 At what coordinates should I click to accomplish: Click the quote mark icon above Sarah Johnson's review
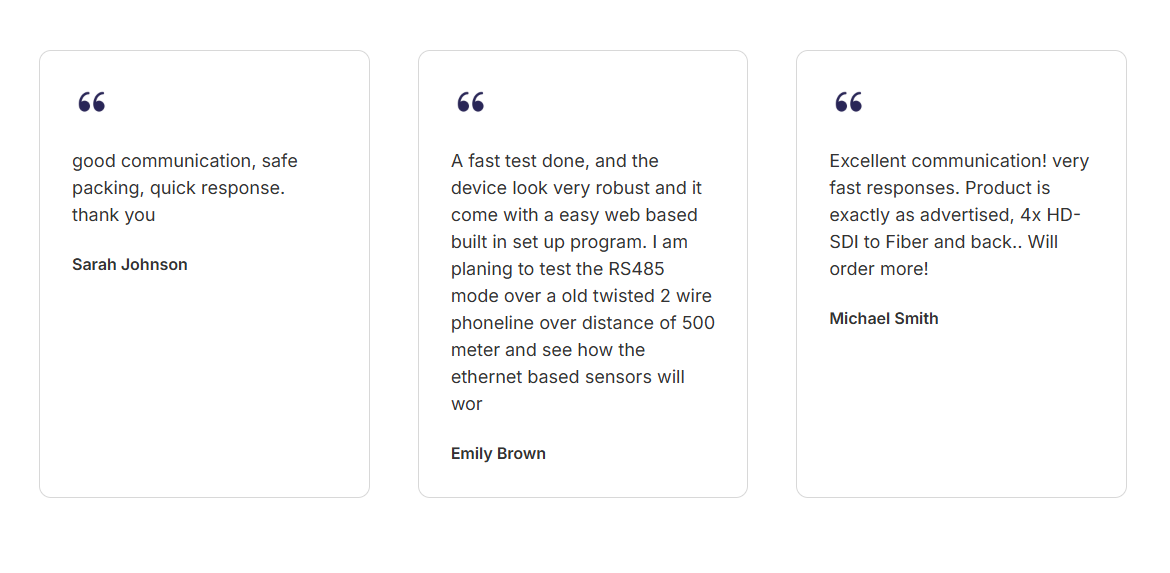[x=92, y=102]
